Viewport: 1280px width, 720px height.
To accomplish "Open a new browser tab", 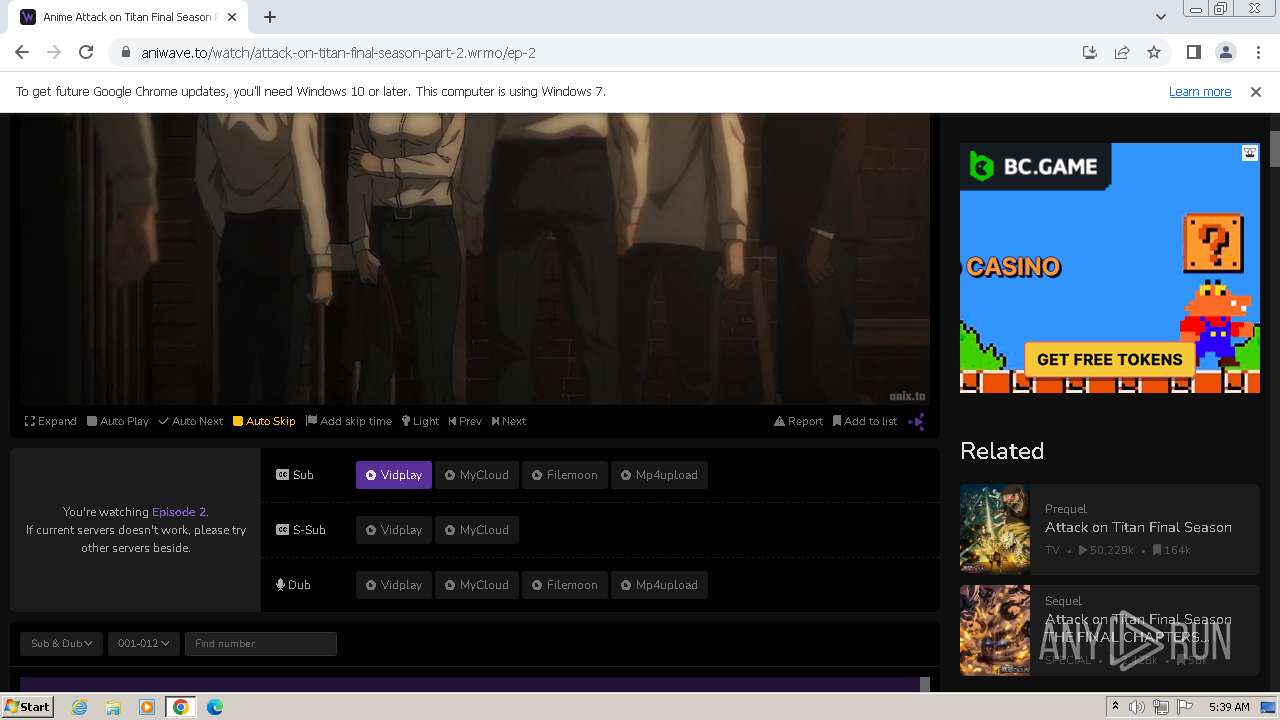I will click(x=270, y=17).
